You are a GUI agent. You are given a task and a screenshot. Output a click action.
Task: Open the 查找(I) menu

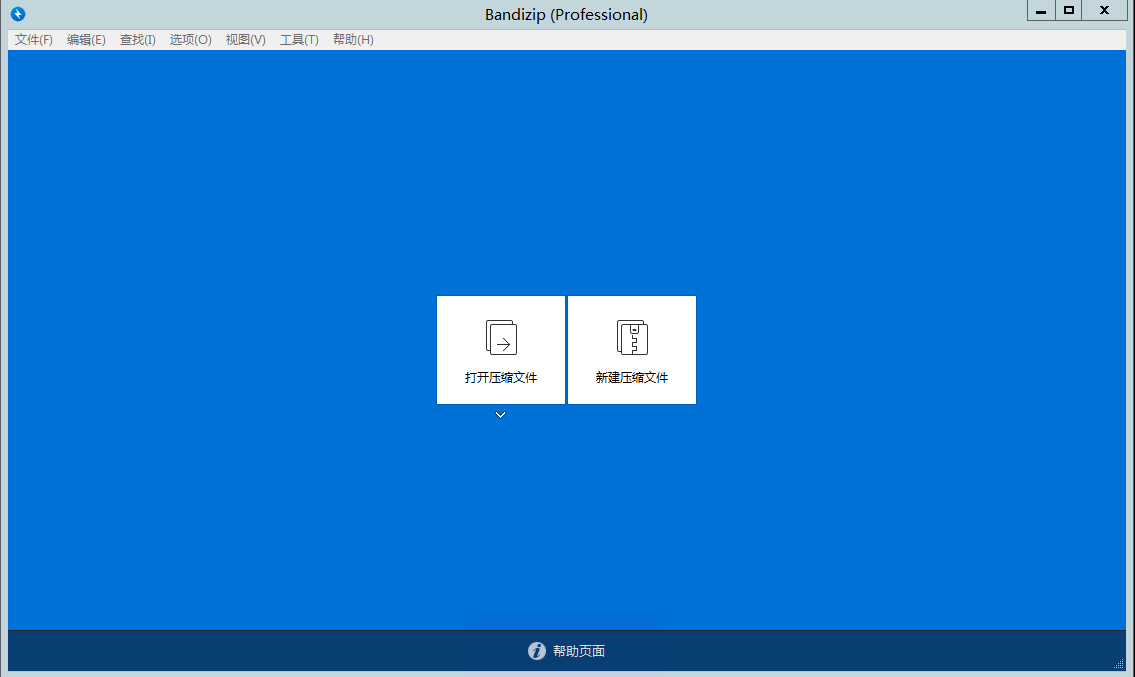click(x=138, y=40)
